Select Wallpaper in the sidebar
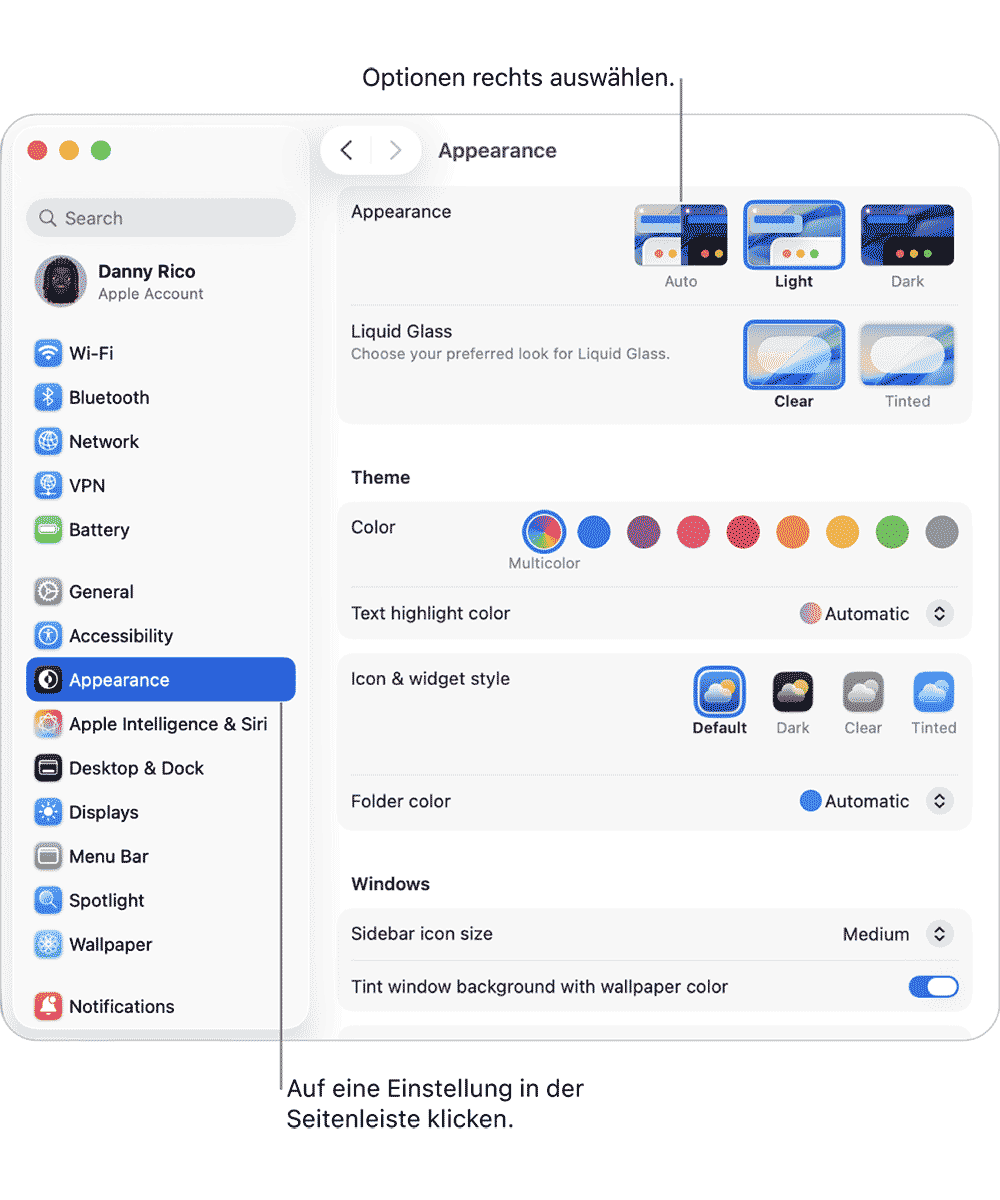Screen dimensions: 1000x1200 point(108,944)
